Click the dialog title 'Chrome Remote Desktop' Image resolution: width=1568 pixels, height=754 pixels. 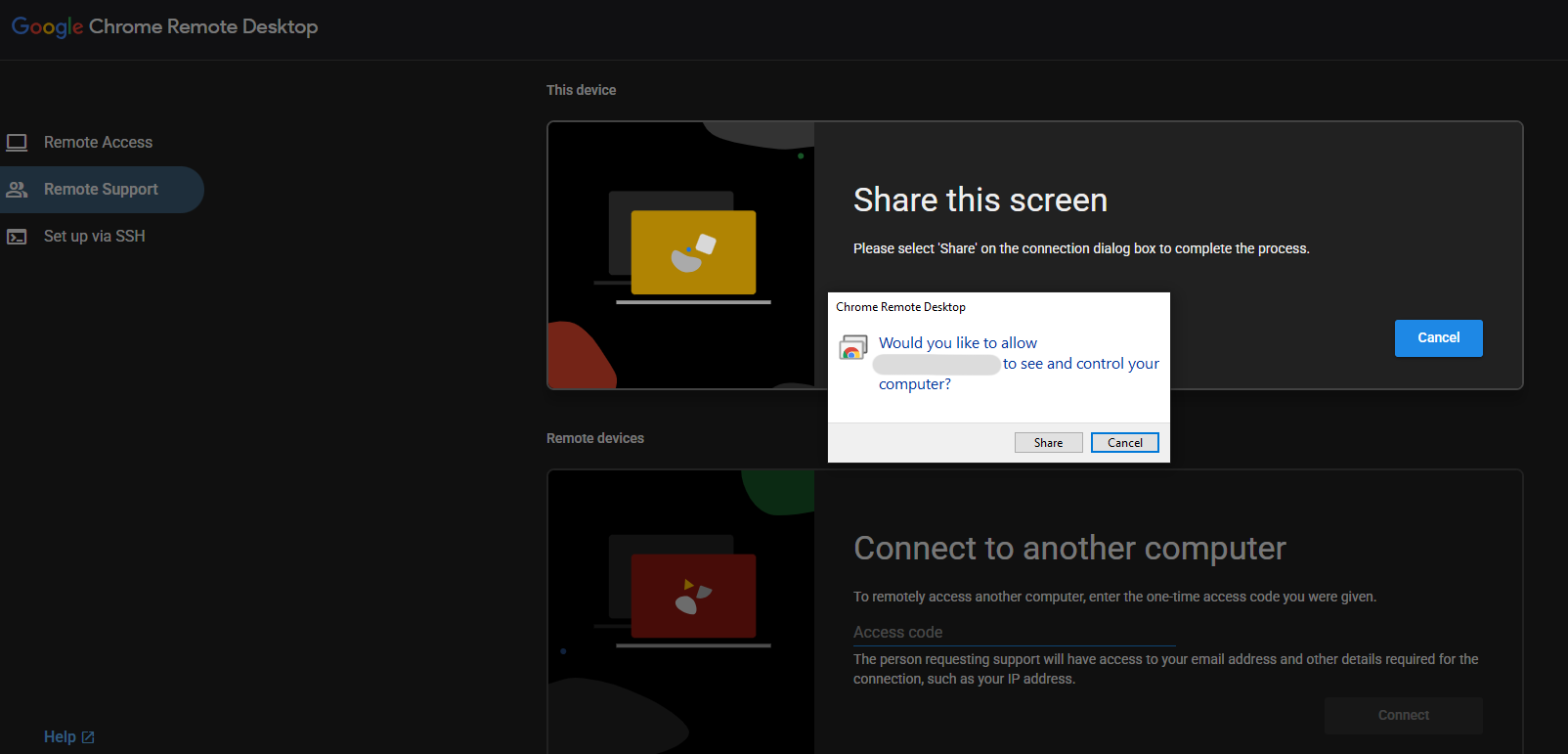click(x=900, y=307)
